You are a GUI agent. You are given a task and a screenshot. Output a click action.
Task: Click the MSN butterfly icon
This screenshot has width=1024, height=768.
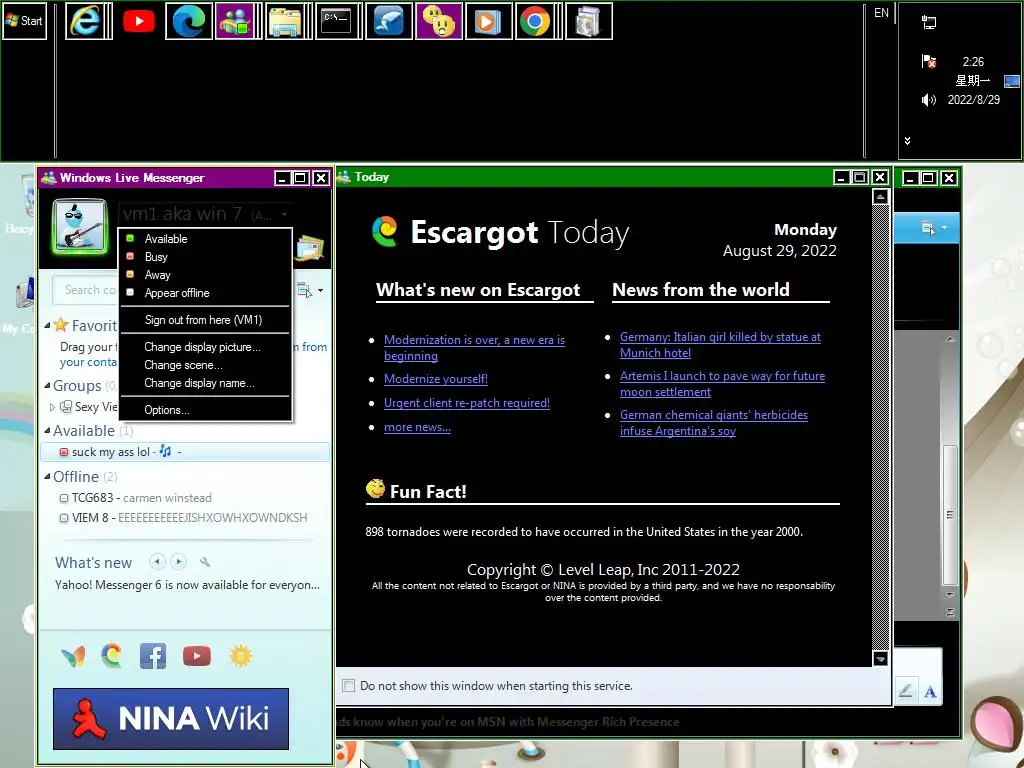(73, 656)
